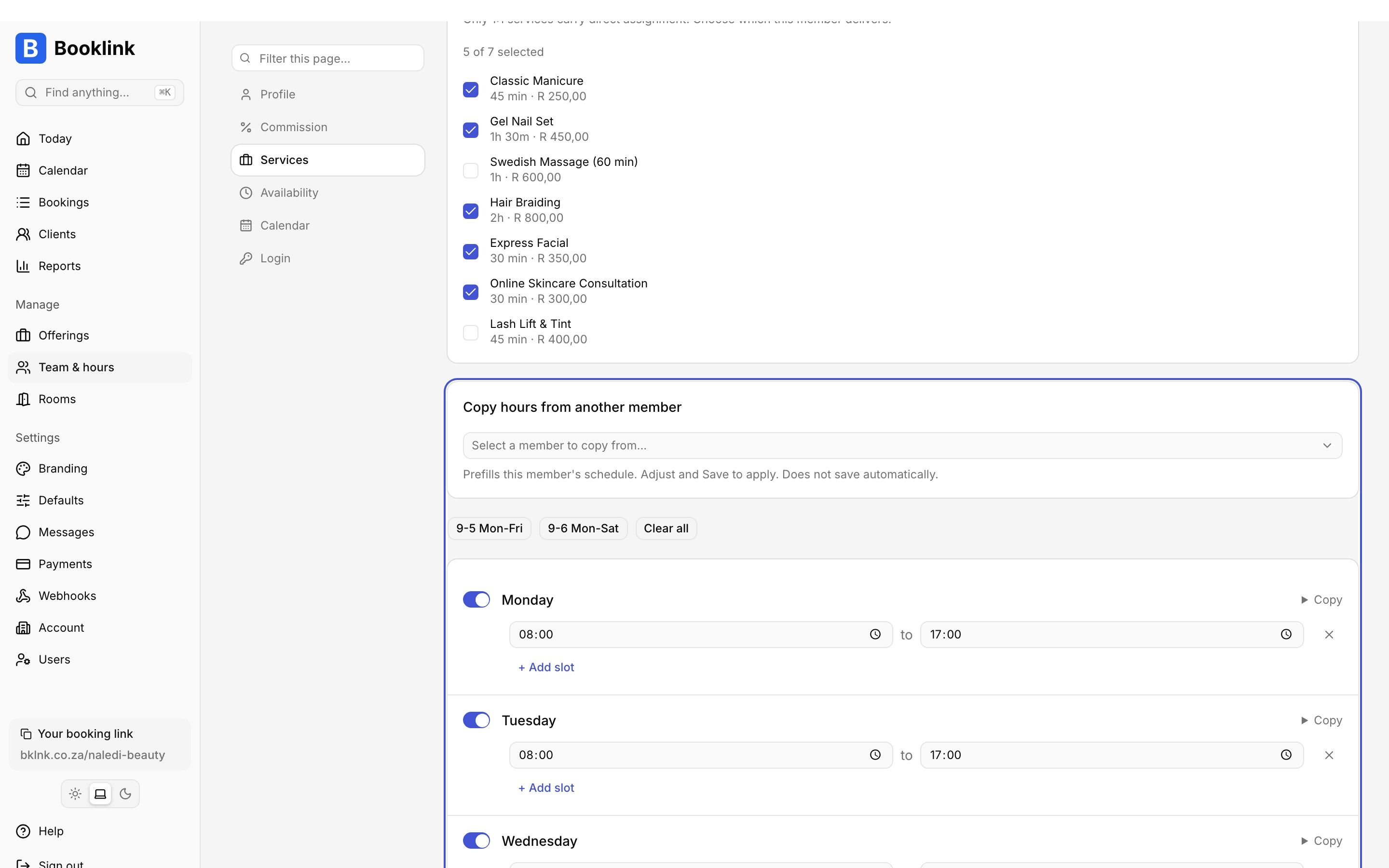Open Profile section tab
The image size is (1389, 868).
pyautogui.click(x=328, y=94)
